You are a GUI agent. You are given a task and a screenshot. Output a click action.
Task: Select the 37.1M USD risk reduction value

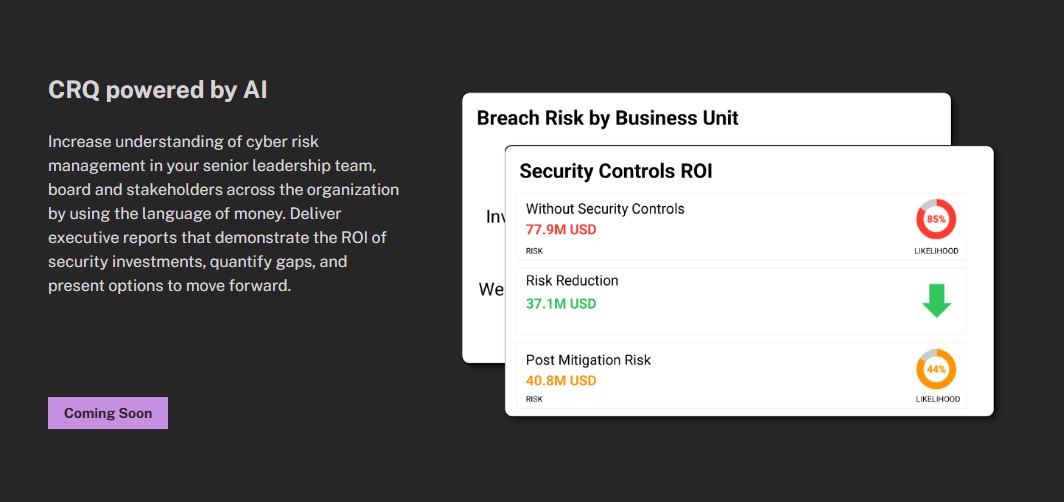point(560,304)
